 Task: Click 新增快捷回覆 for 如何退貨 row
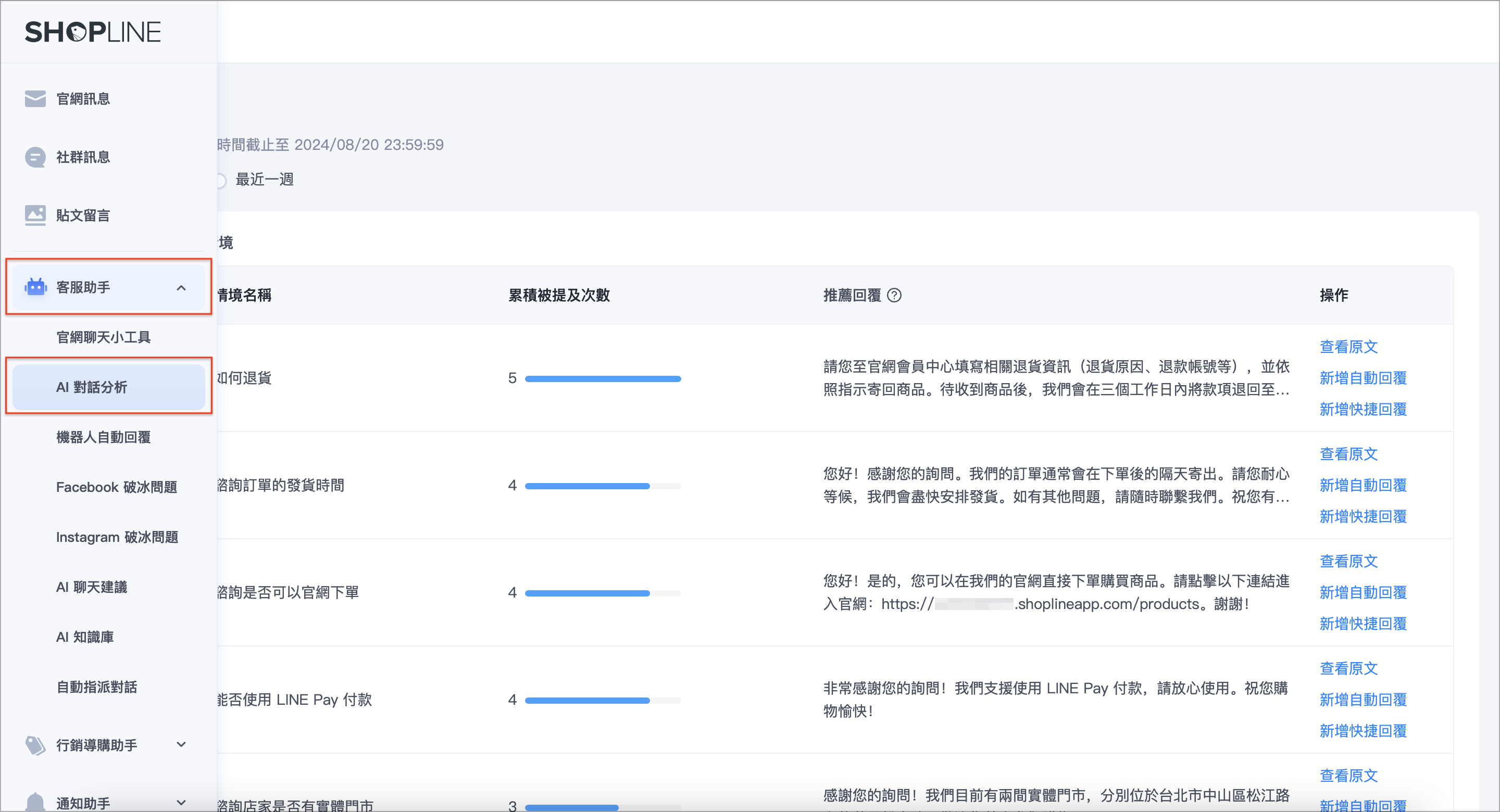1363,410
